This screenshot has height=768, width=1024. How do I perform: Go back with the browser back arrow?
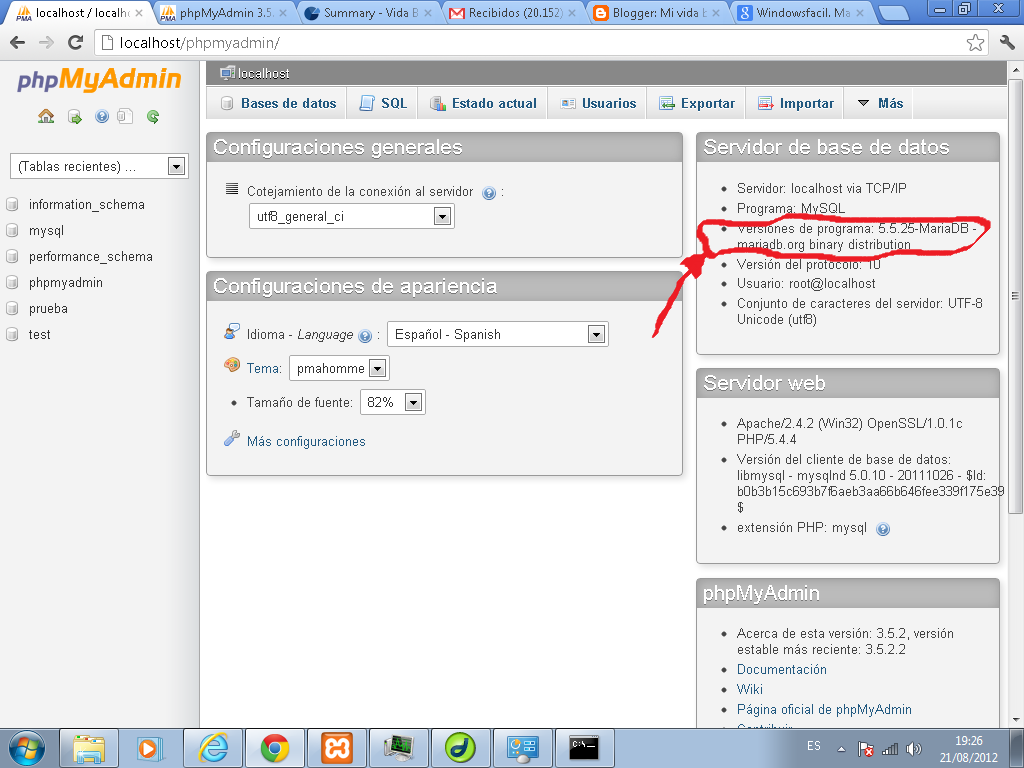point(18,42)
